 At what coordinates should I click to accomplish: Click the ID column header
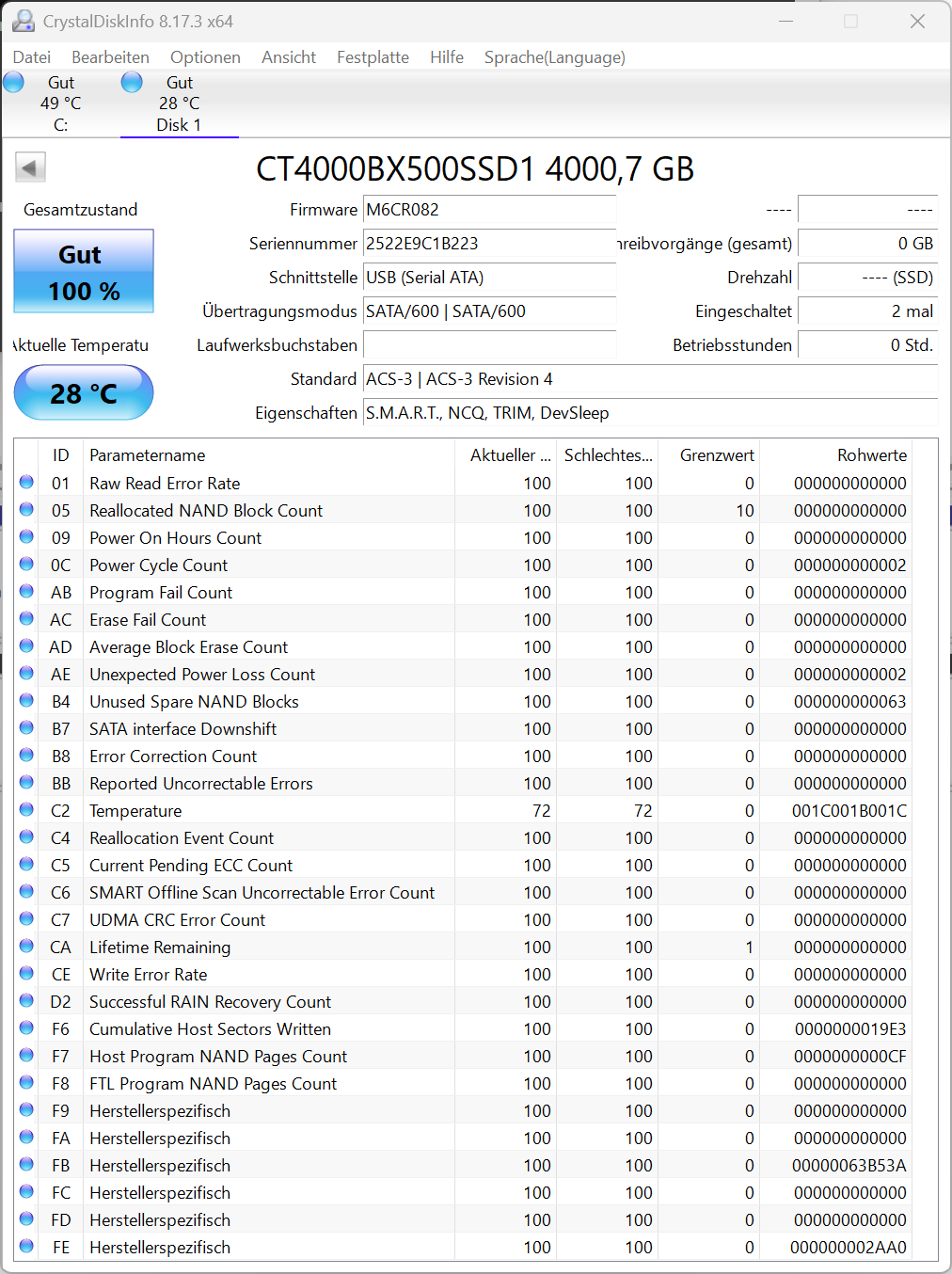tap(60, 454)
